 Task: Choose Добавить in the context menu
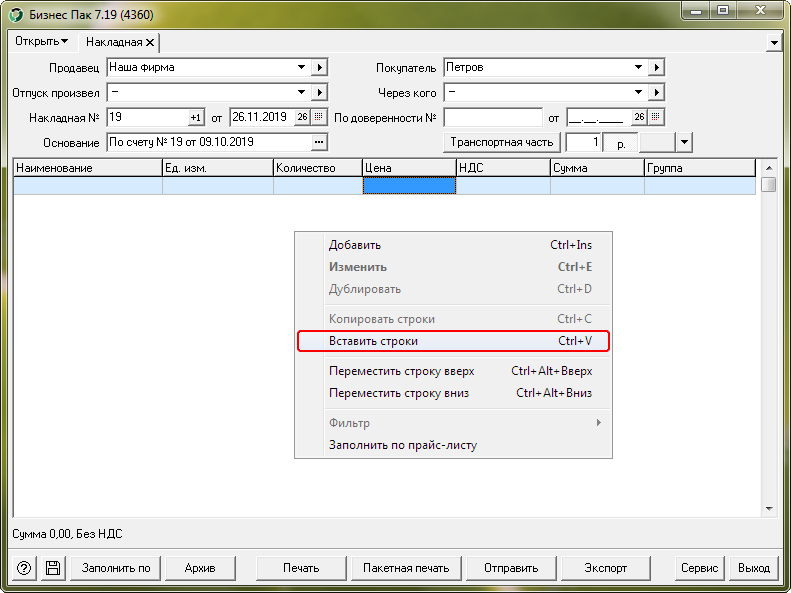355,245
